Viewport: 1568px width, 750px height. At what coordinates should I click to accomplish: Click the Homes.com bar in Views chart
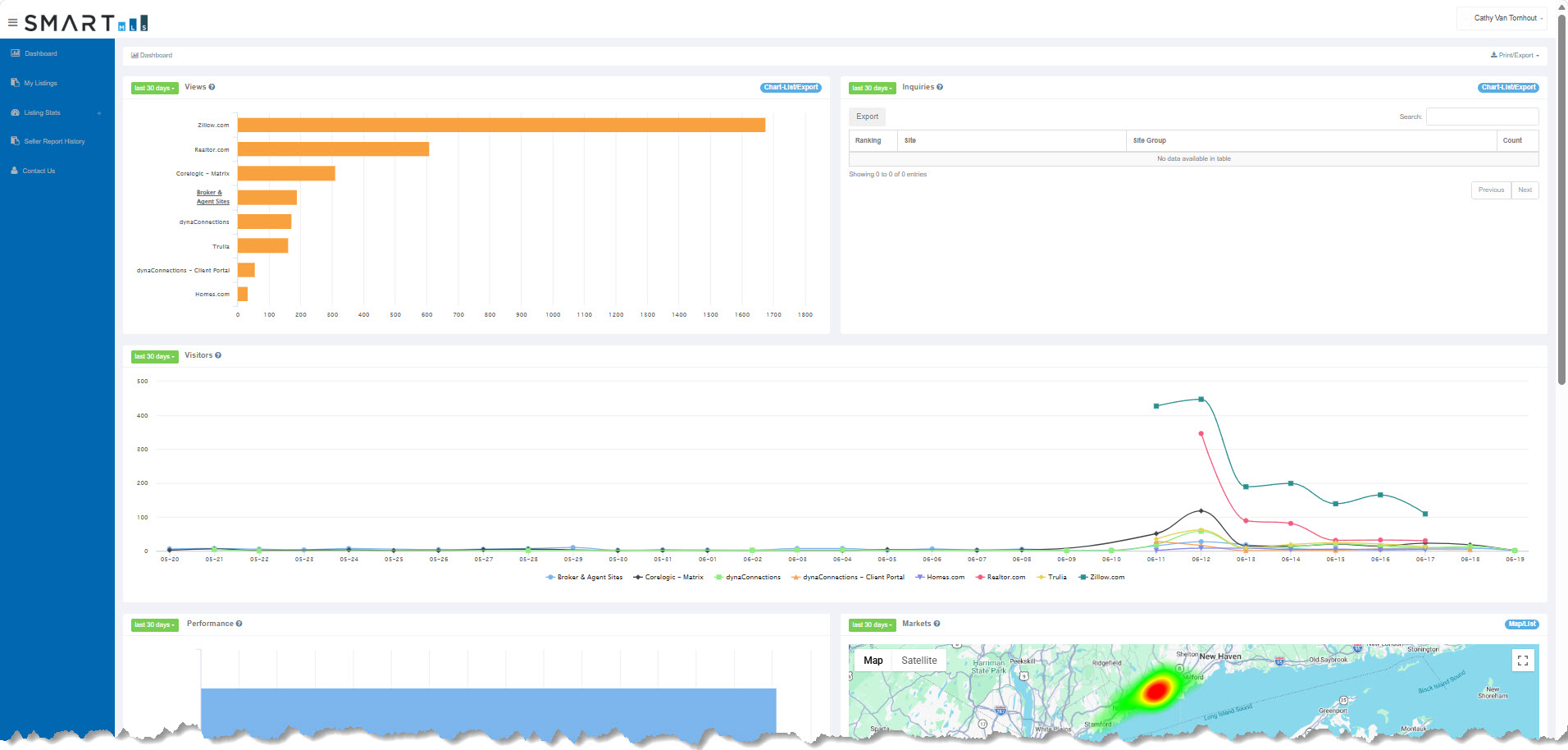point(243,294)
